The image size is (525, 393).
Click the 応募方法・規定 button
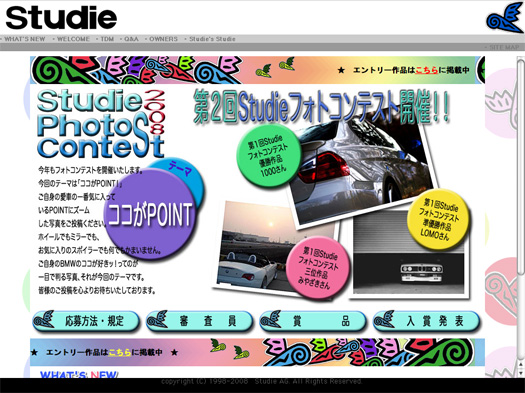pos(86,321)
